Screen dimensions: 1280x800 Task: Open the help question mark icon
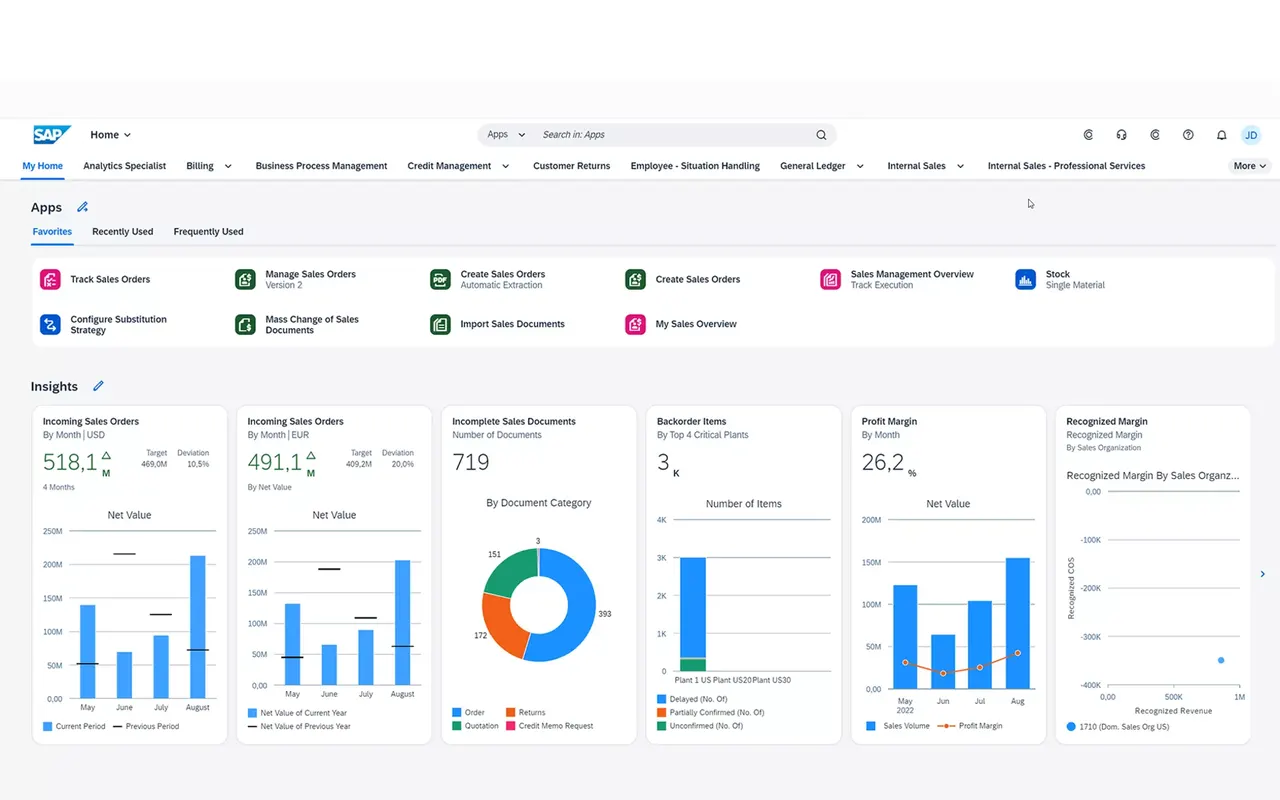pos(1188,135)
